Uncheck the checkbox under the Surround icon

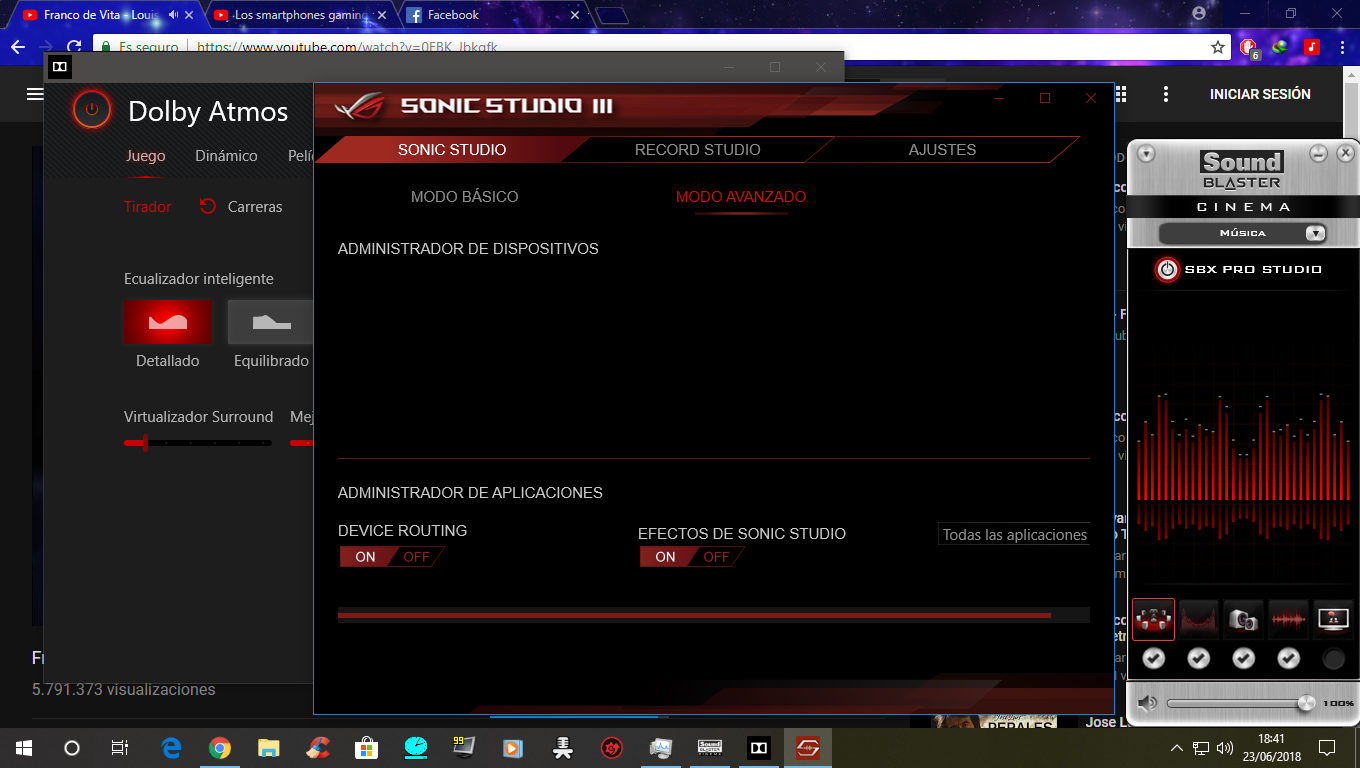point(1153,658)
